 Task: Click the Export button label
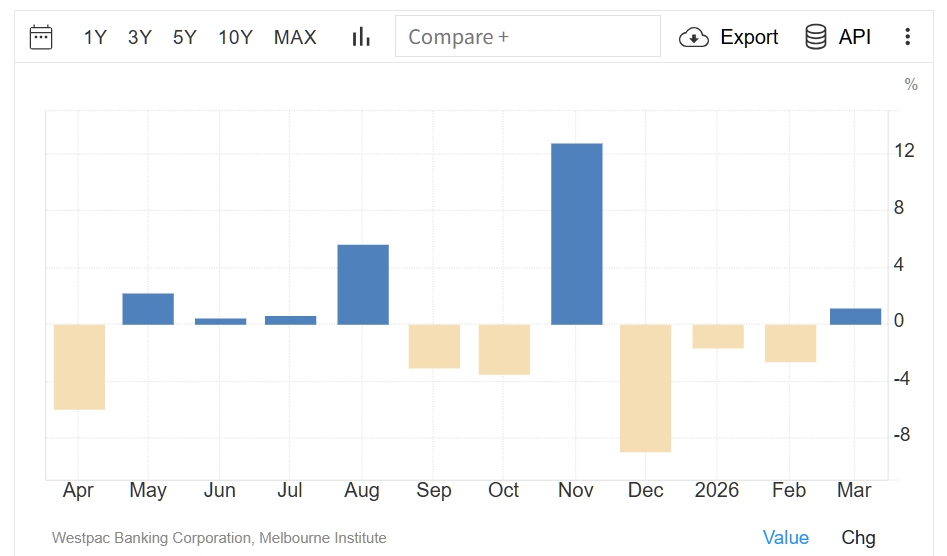coord(749,37)
